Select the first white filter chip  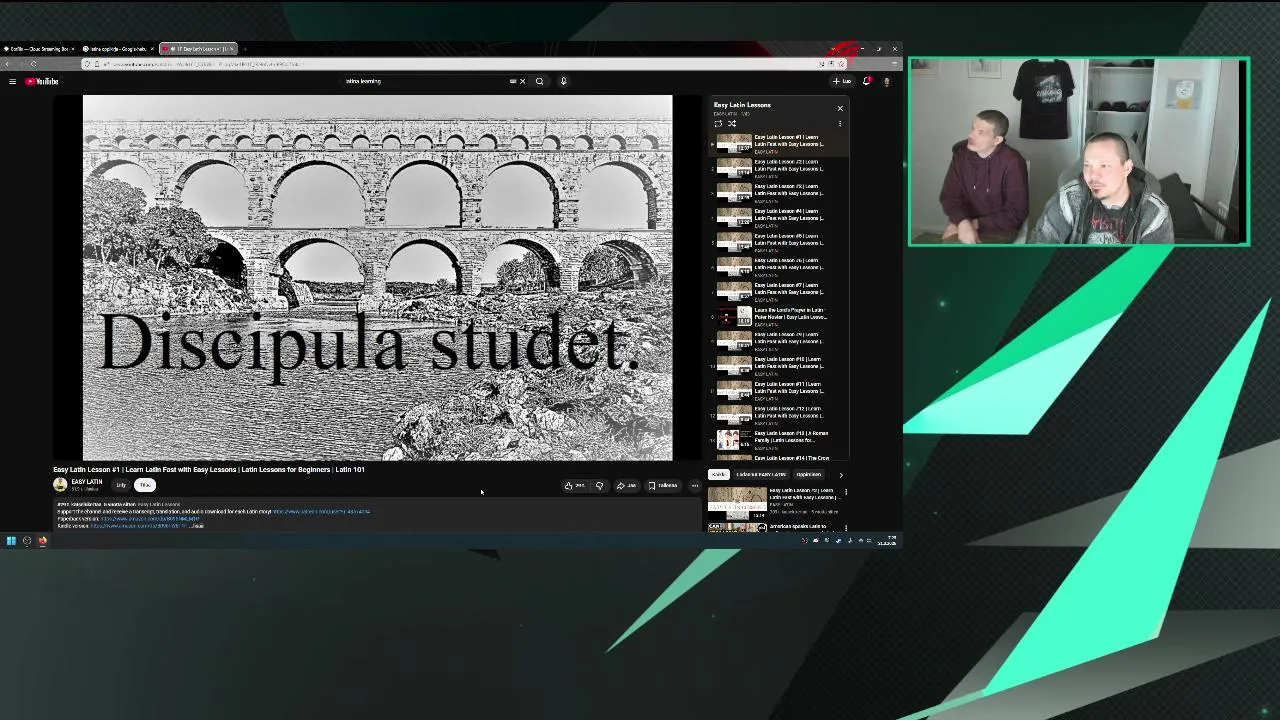tap(718, 474)
